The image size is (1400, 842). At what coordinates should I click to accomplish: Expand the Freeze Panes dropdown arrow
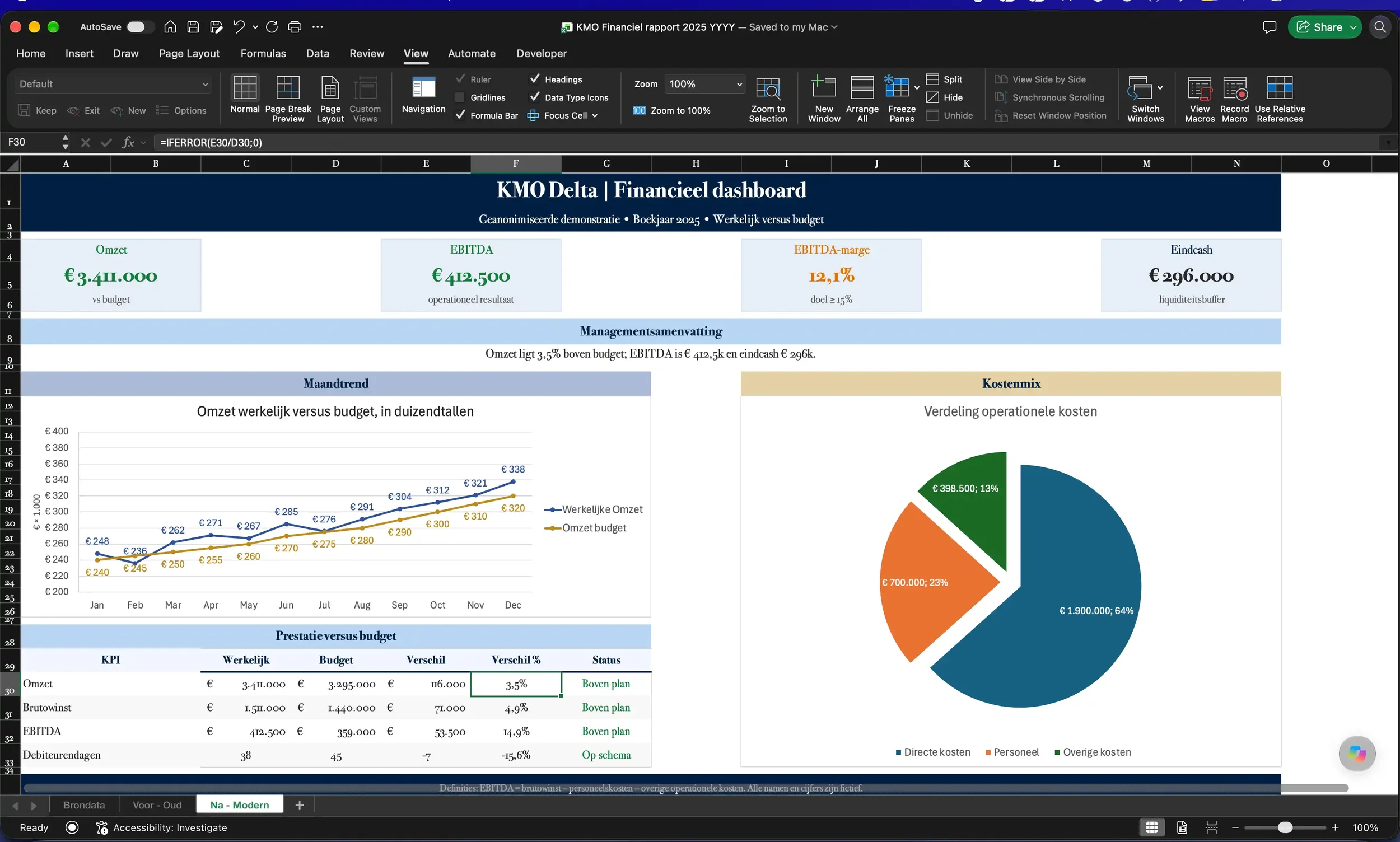(917, 88)
